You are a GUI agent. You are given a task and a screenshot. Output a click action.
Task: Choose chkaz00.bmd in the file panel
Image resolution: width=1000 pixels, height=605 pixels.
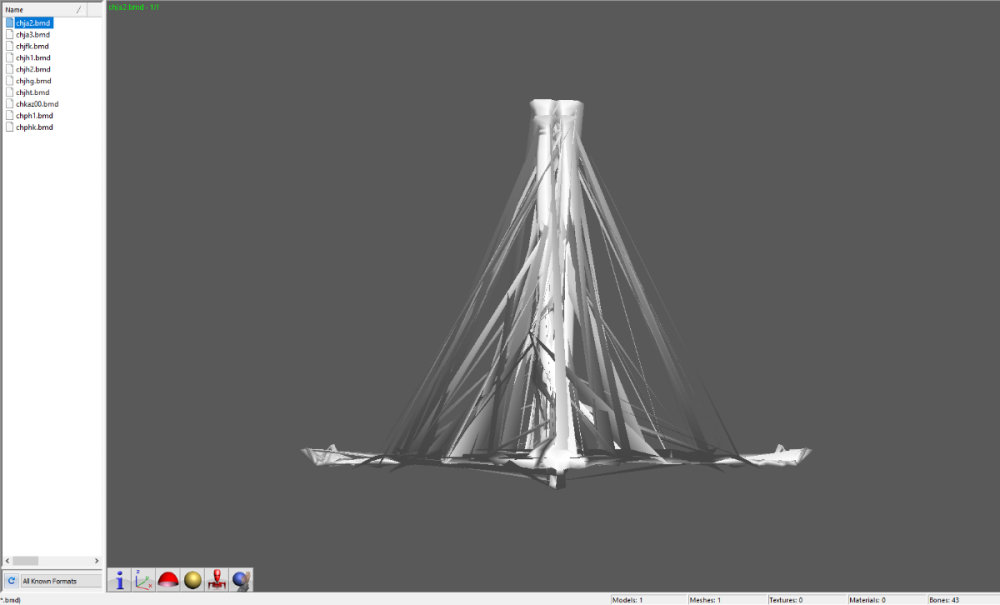click(x=37, y=104)
